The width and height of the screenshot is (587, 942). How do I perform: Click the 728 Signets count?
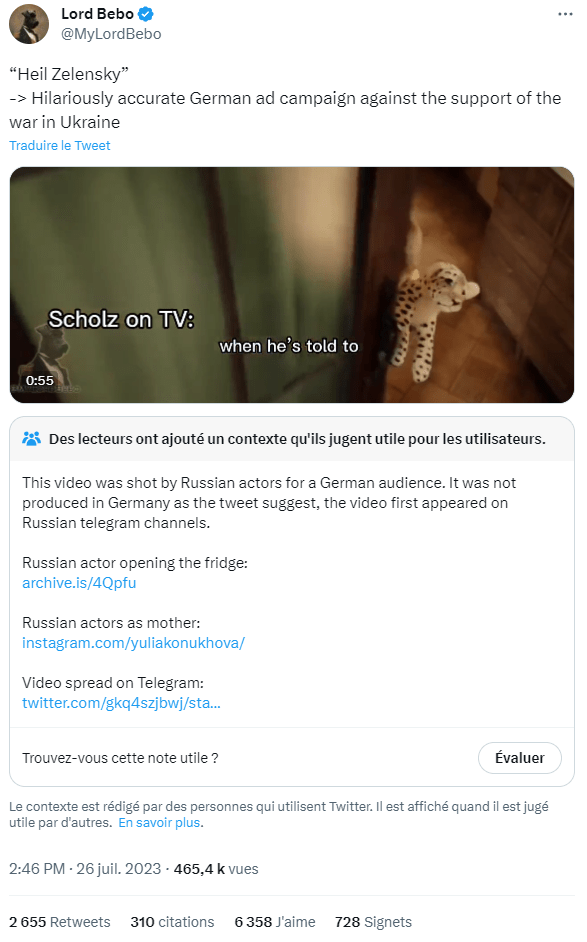click(x=373, y=922)
